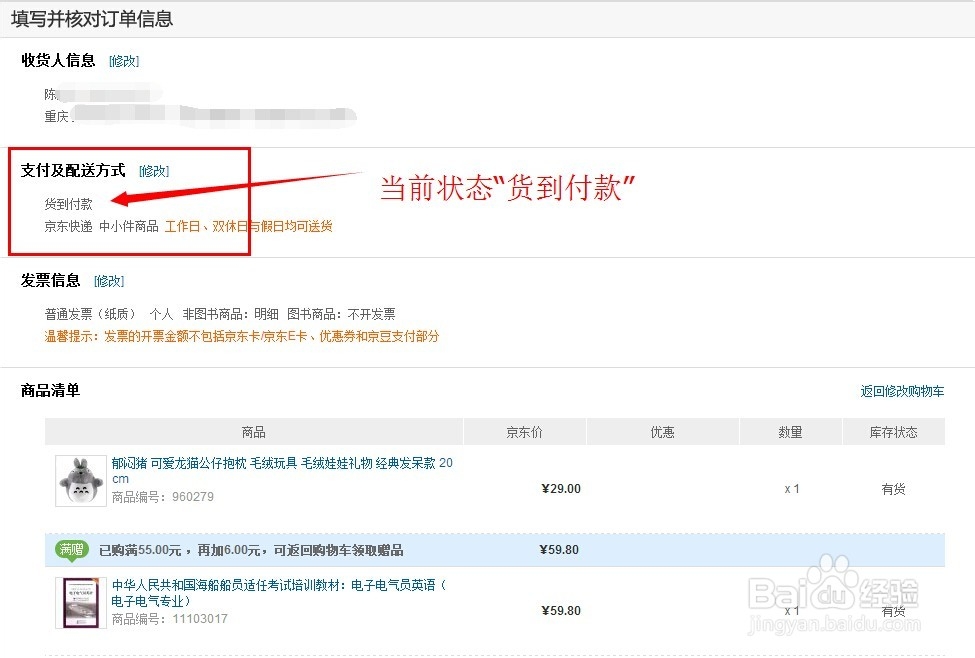Image resolution: width=975 pixels, height=658 pixels.
Task: Click the 京东价 column header
Action: [x=524, y=432]
